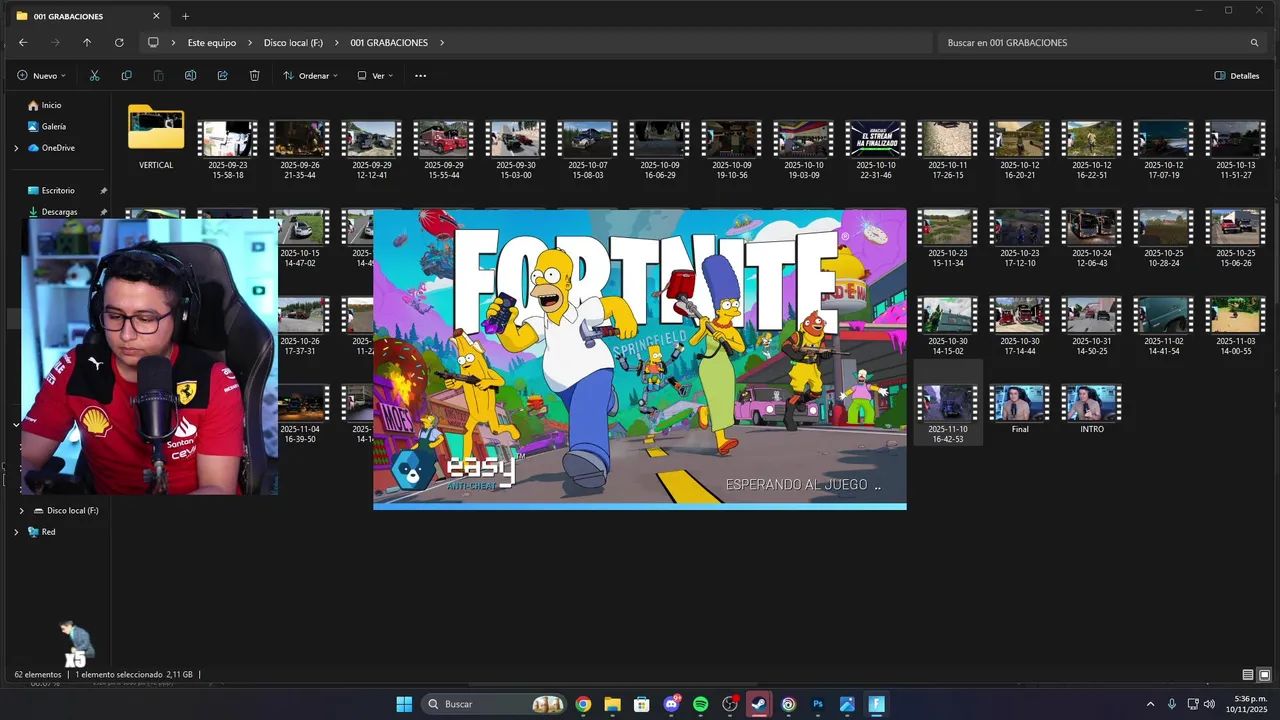1280x720 pixels.
Task: Open the Ordenar sort dropdown
Action: click(310, 76)
